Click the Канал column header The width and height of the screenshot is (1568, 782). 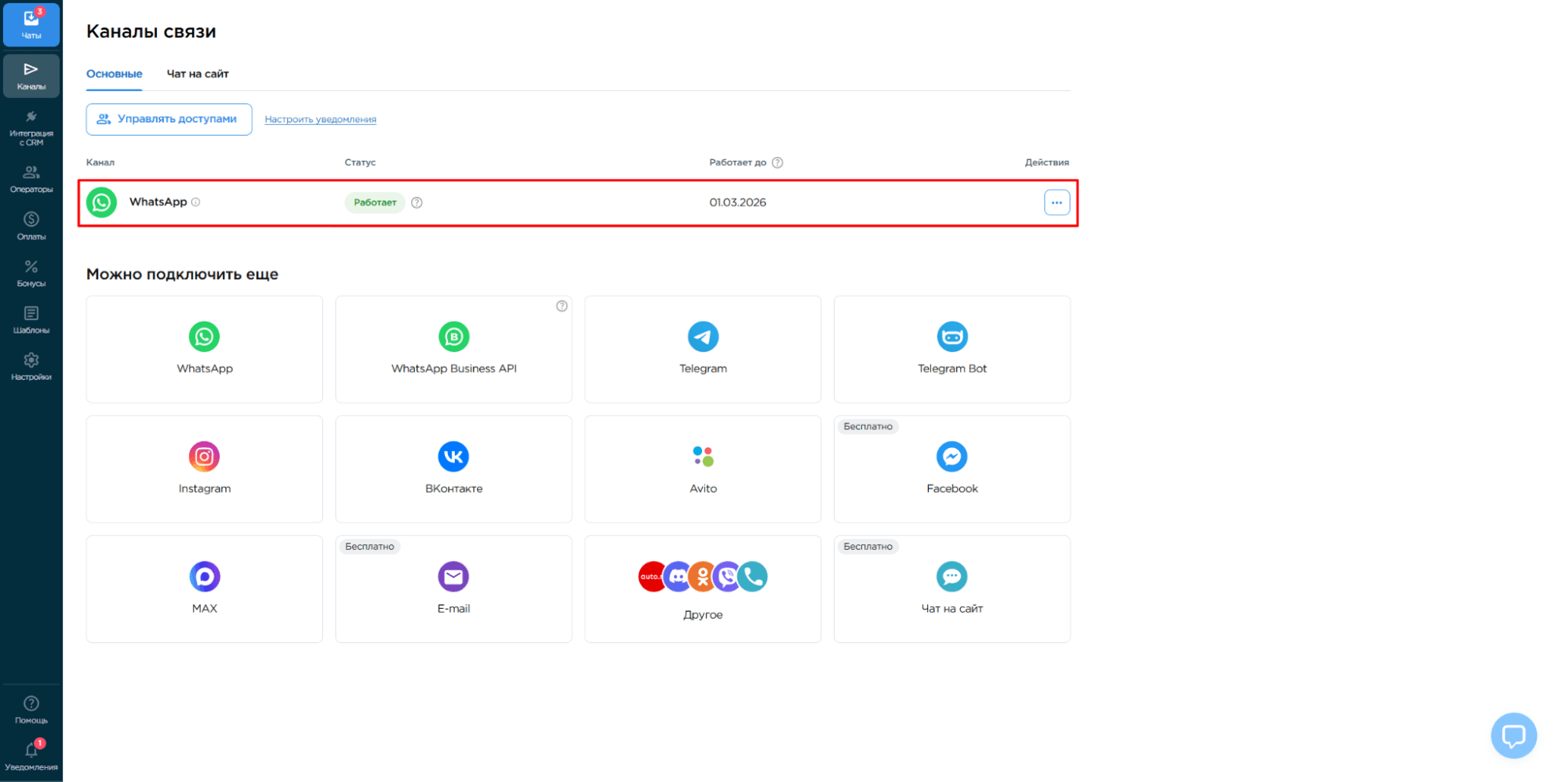click(100, 162)
